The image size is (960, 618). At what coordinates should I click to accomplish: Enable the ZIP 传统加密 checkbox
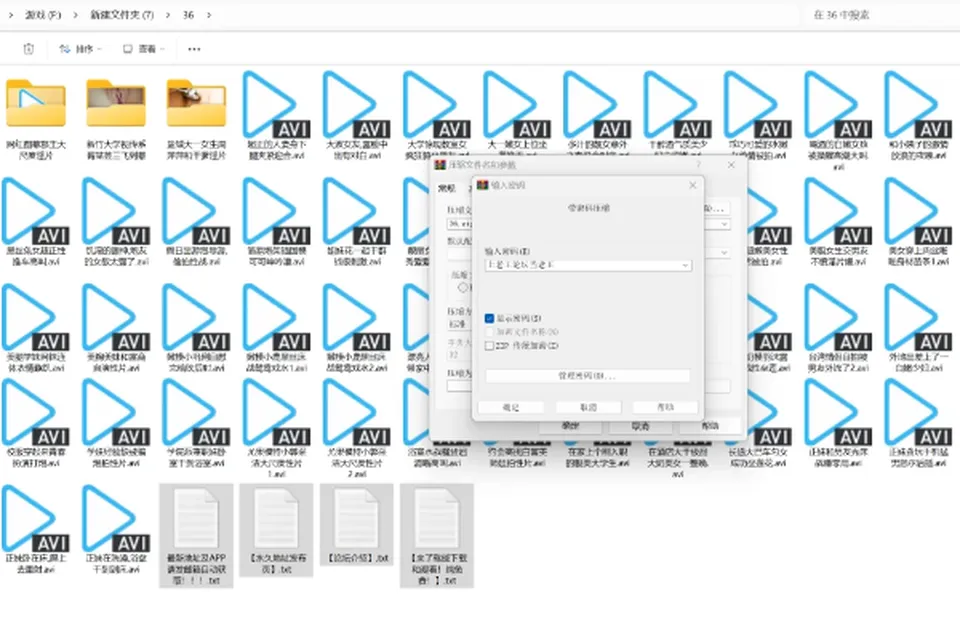(x=489, y=345)
